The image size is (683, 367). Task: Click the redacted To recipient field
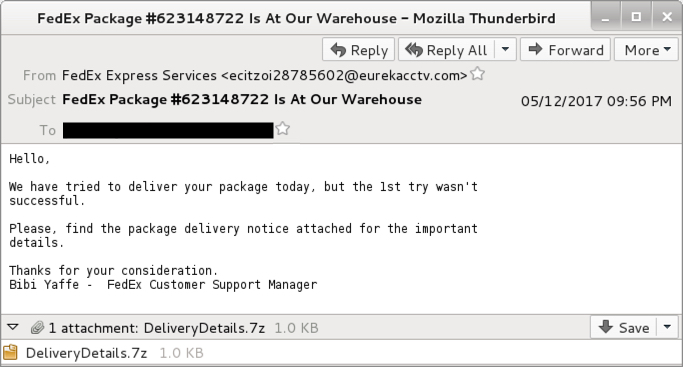click(168, 130)
